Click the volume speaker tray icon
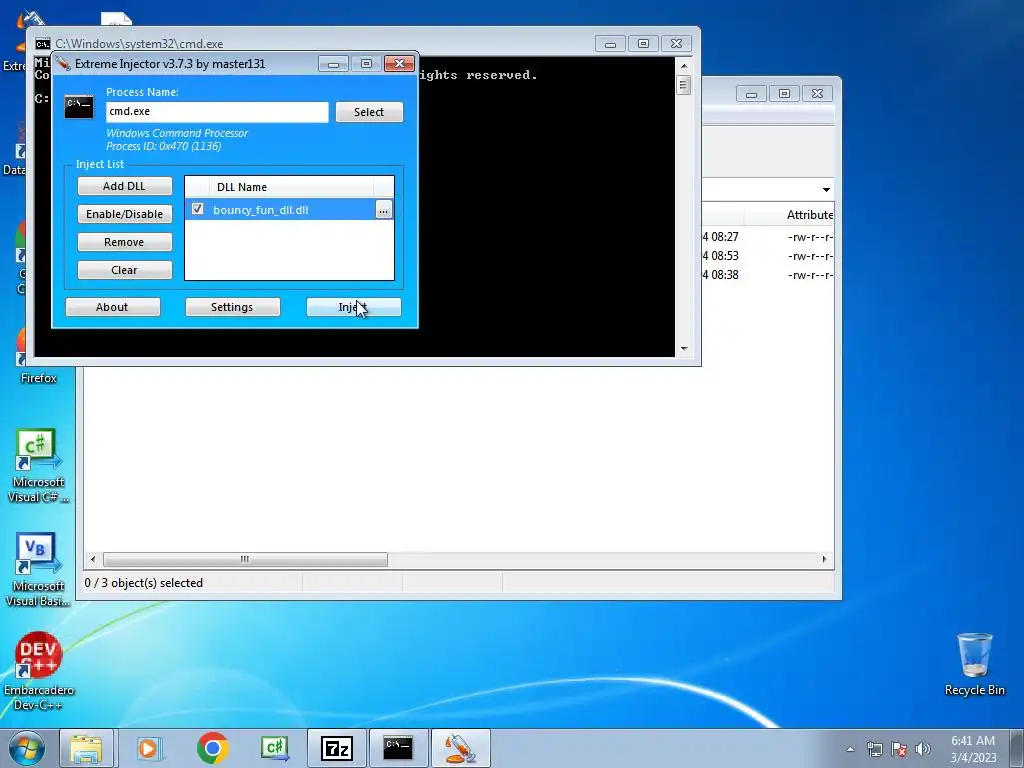 coord(923,749)
